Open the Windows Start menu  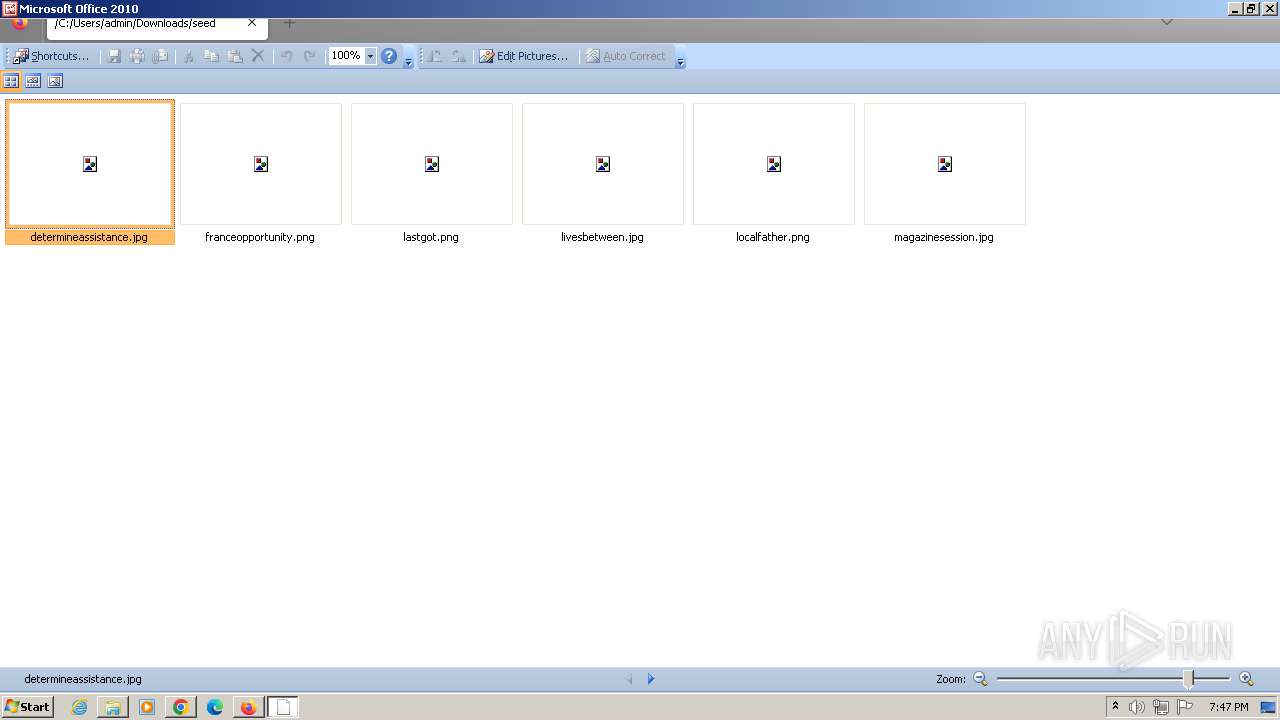[x=27, y=707]
